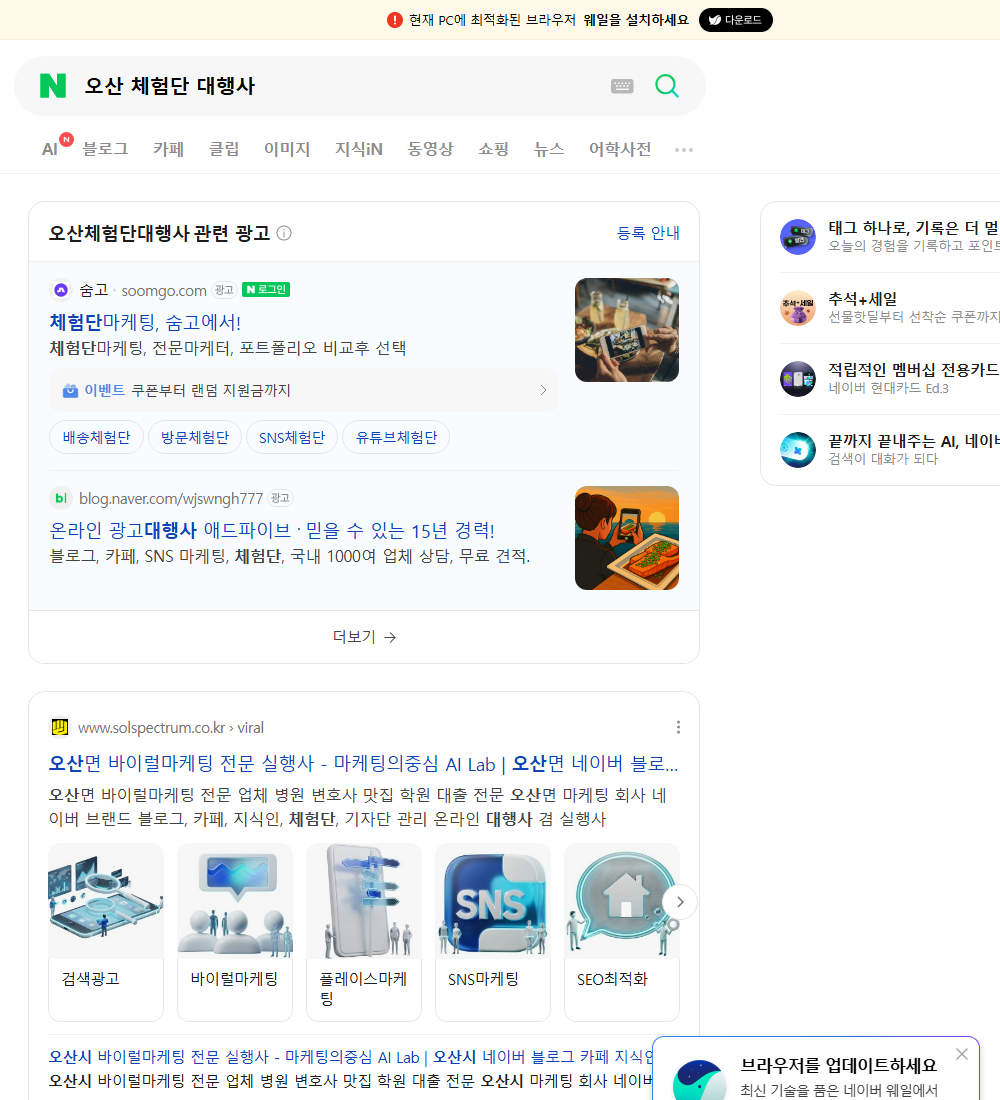This screenshot has height=1100, width=1000.
Task: Open the 체험단마케팅, 숨고에서! ad title
Action: (145, 322)
